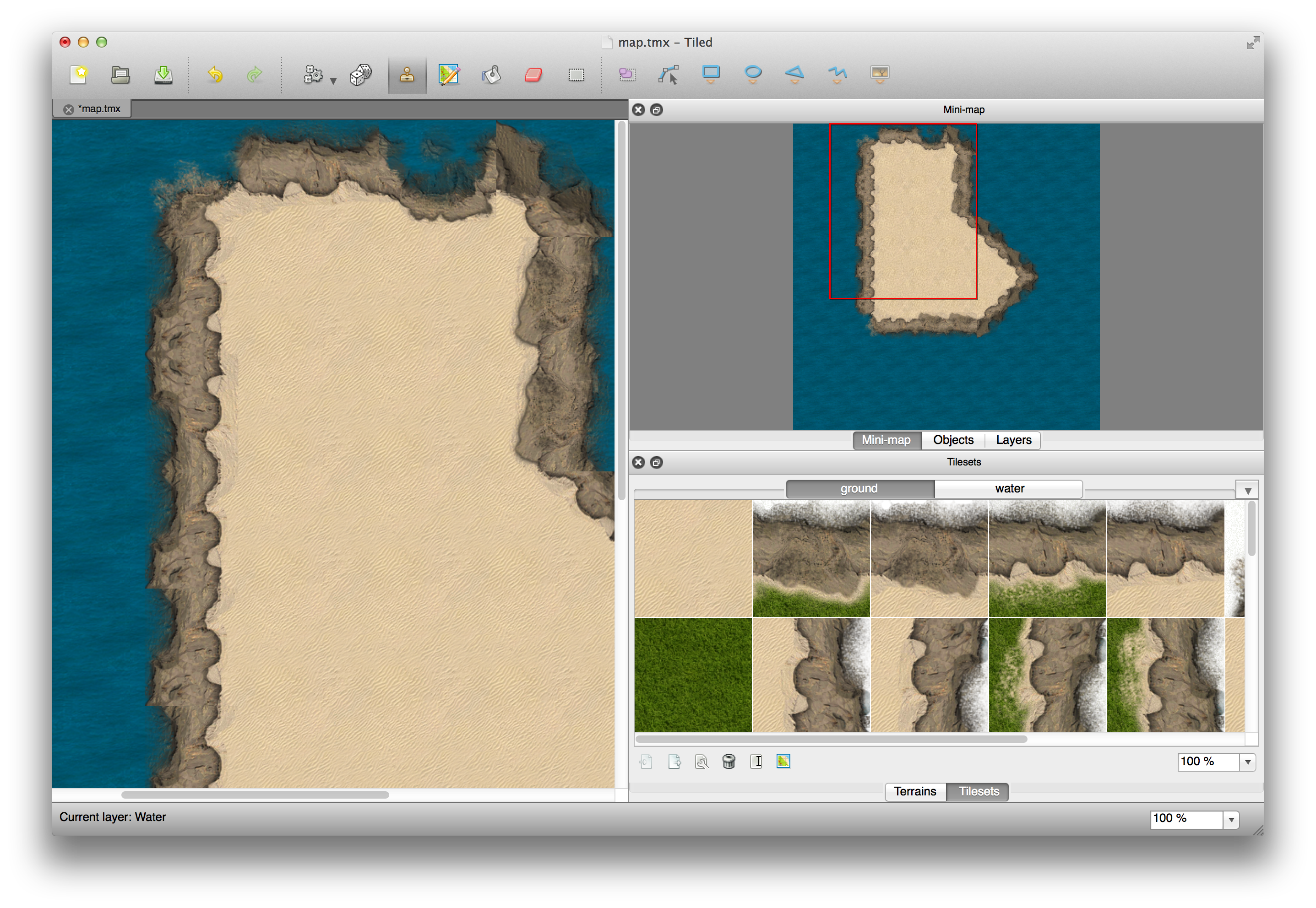This screenshot has height=908, width=1316.
Task: Open the map zoom dropdown in status bar
Action: 1231,819
